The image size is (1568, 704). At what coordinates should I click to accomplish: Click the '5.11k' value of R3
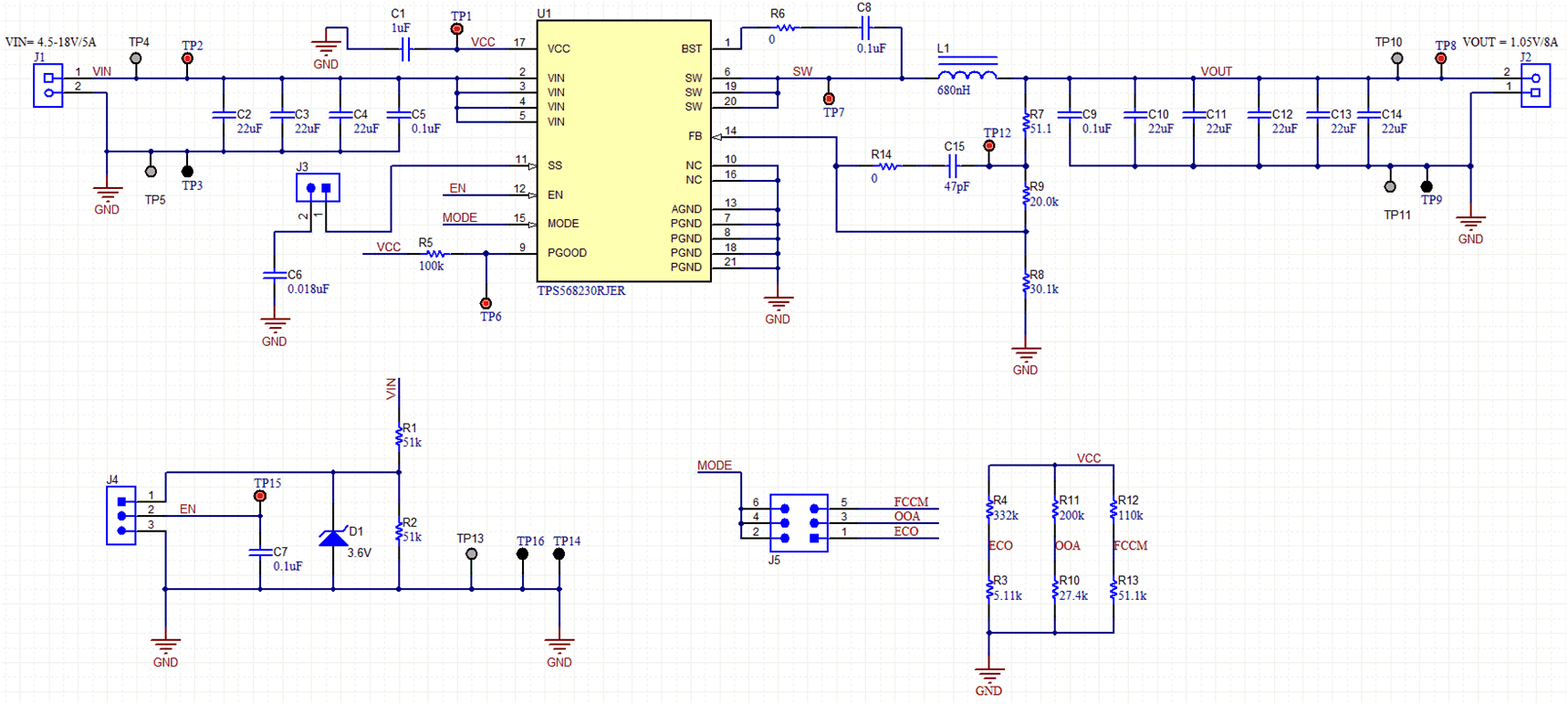pos(1008,595)
